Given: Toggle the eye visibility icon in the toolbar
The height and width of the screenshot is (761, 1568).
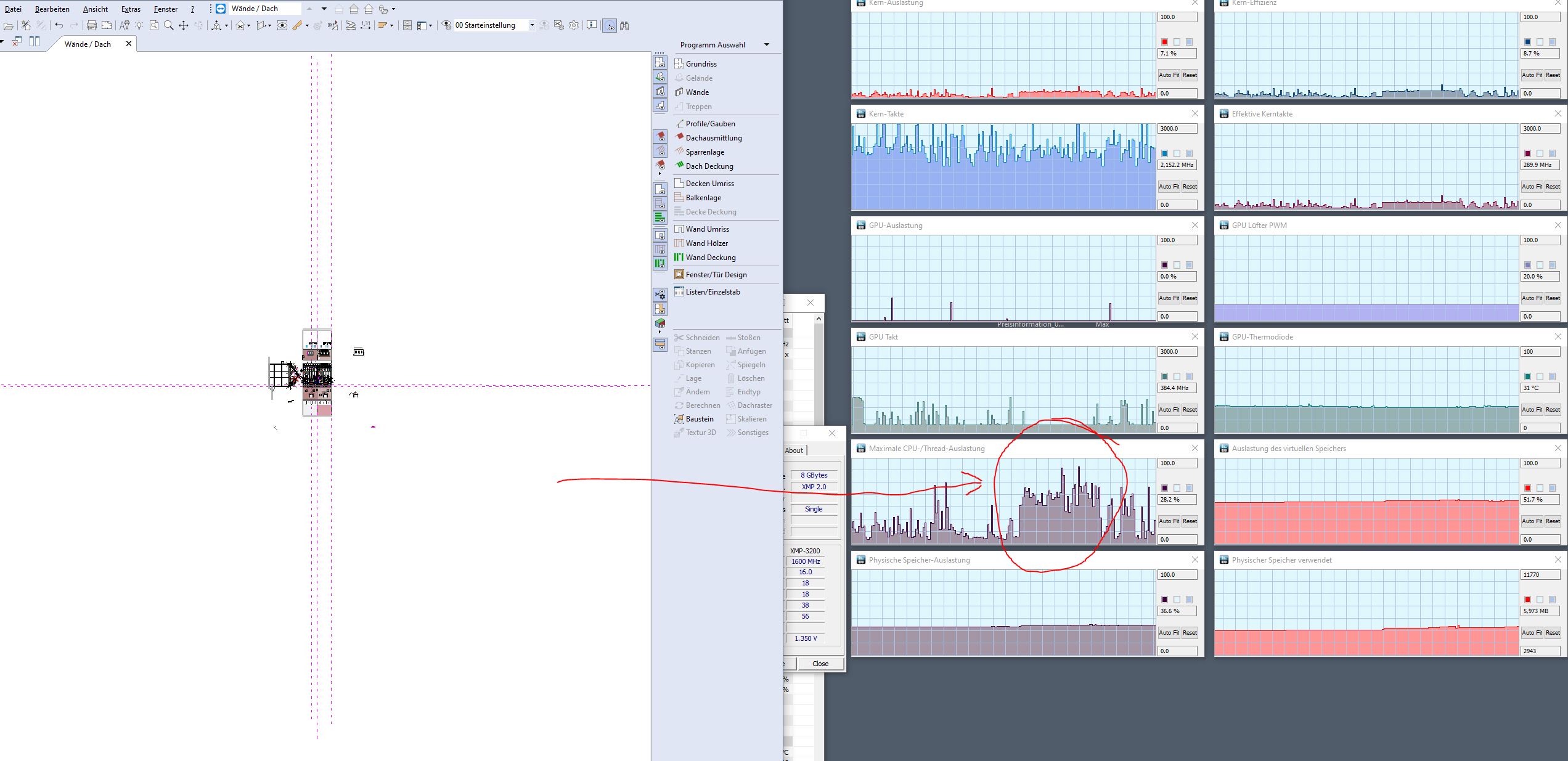Looking at the screenshot, I should (282, 25).
